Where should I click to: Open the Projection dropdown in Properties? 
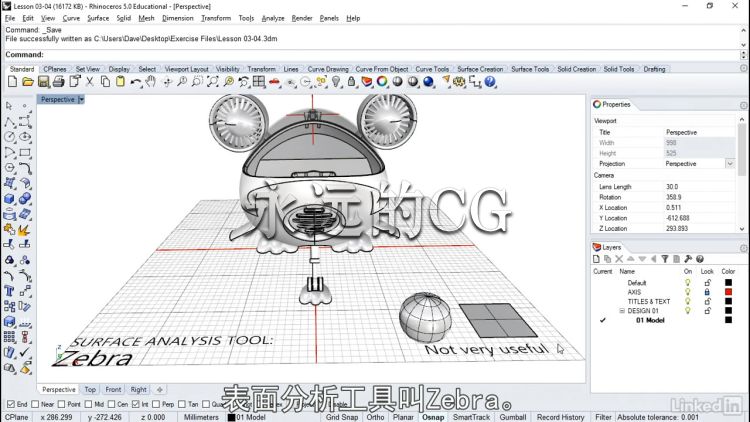point(730,164)
